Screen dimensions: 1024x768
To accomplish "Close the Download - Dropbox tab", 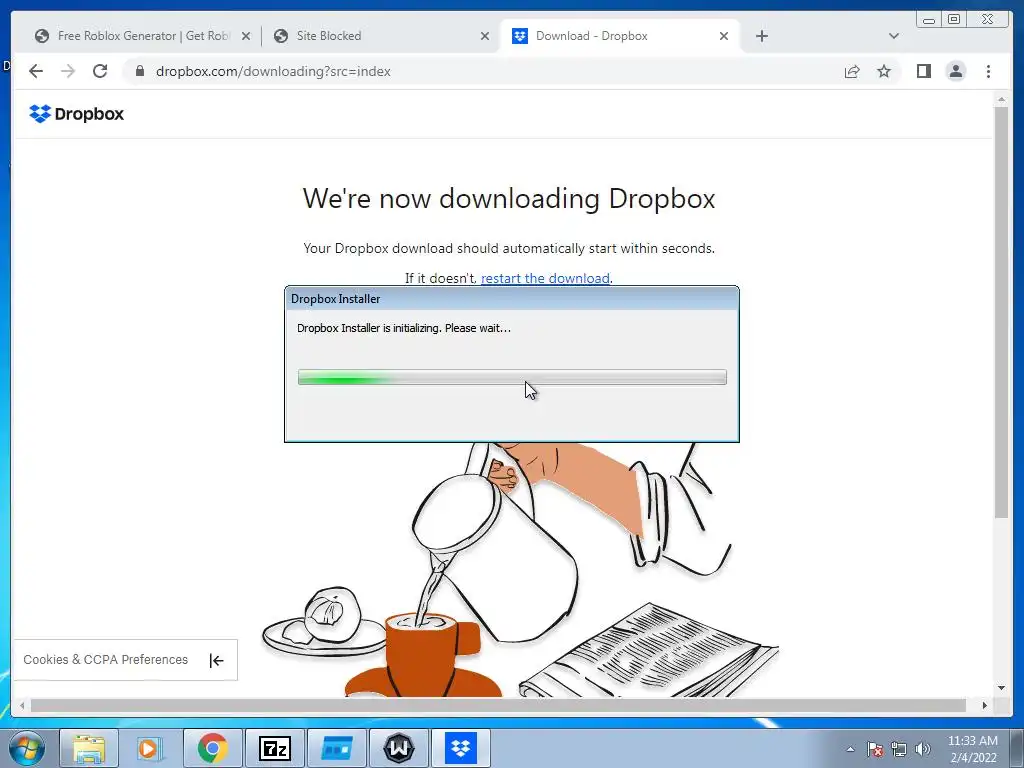I will coord(724,37).
